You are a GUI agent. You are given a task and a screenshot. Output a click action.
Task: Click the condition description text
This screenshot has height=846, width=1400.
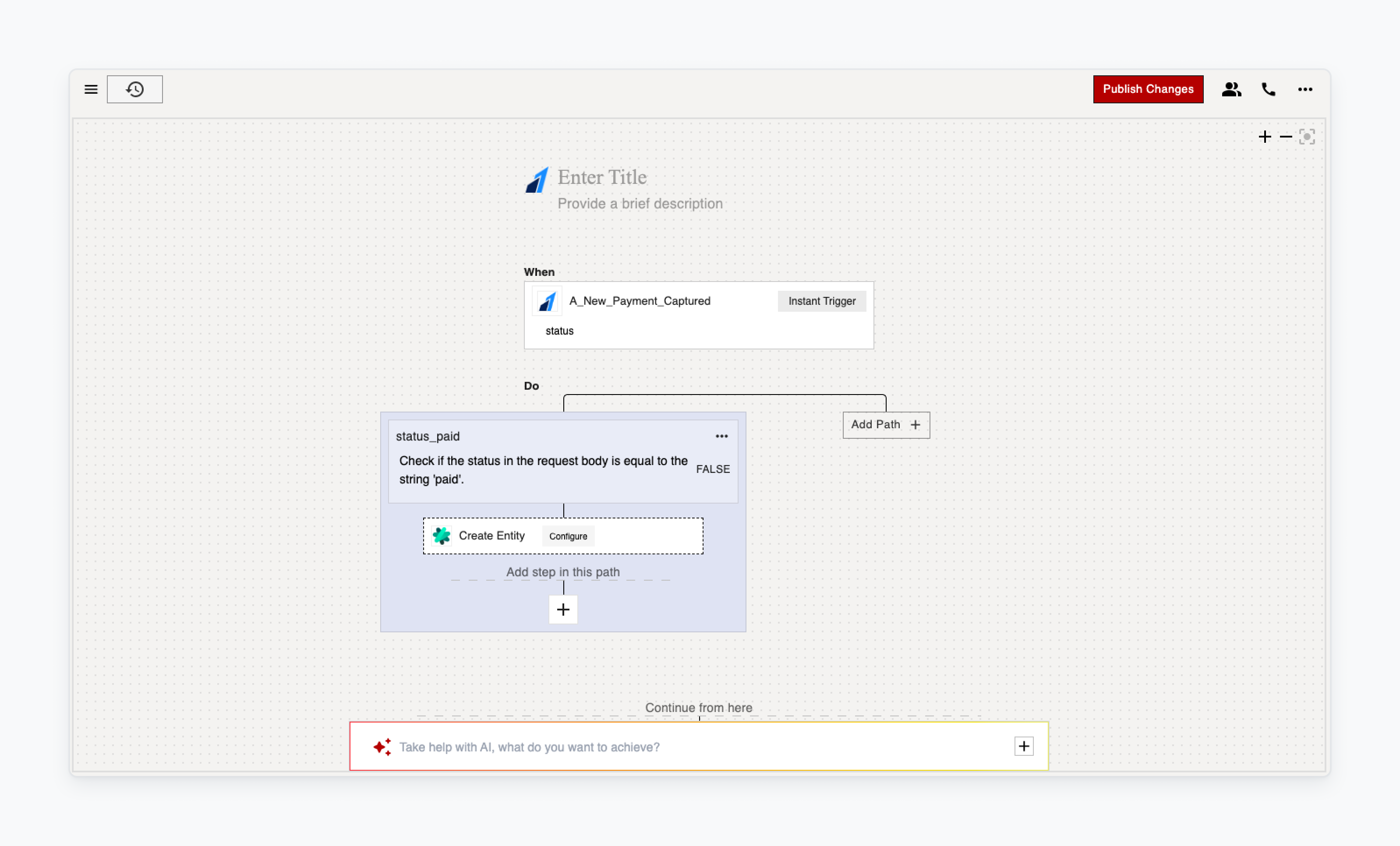(x=543, y=470)
